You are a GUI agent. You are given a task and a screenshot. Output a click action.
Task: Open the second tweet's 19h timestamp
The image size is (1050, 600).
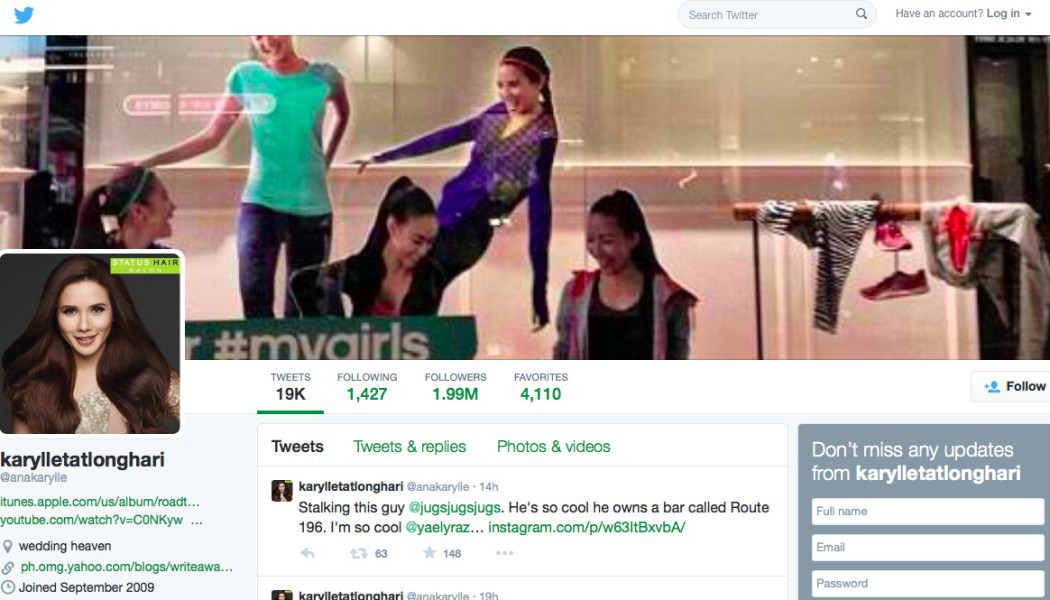489,595
